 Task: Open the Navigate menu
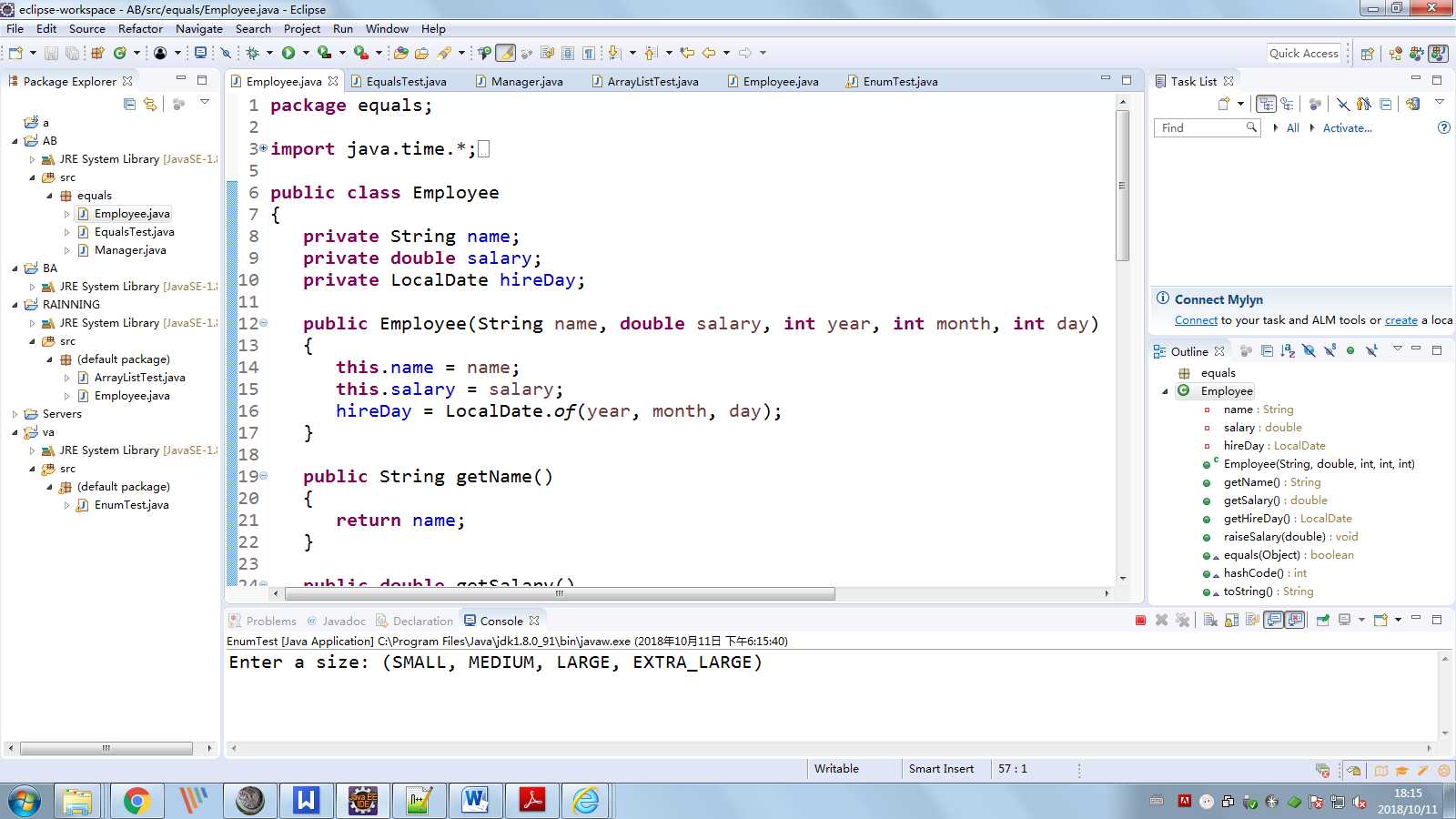pos(199,29)
